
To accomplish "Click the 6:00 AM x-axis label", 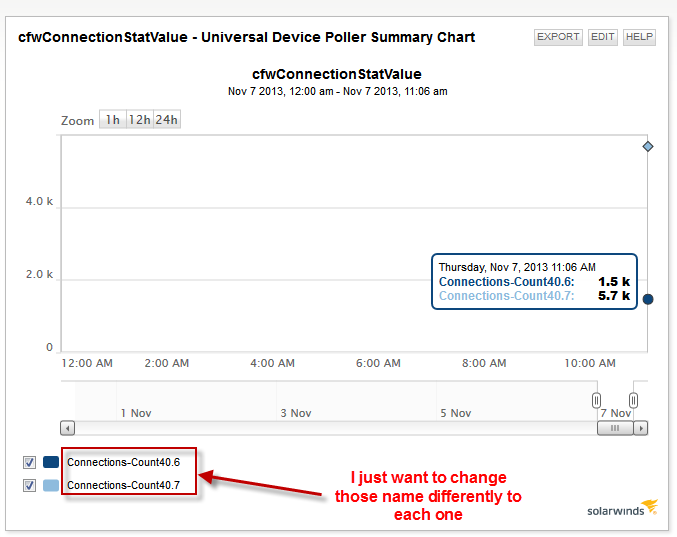I will coord(378,363).
